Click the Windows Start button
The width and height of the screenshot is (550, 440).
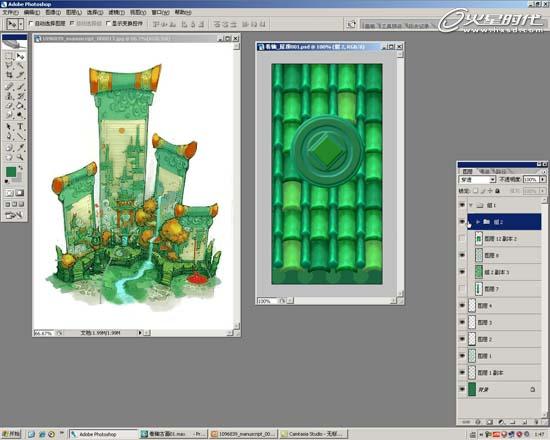click(x=11, y=434)
